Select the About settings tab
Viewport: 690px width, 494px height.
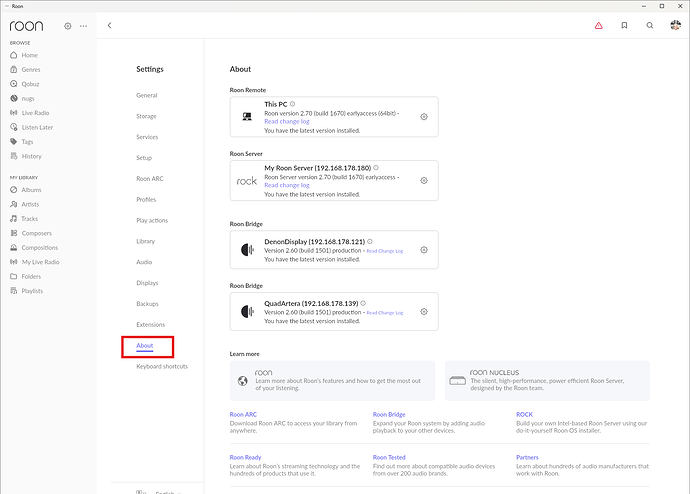[144, 345]
